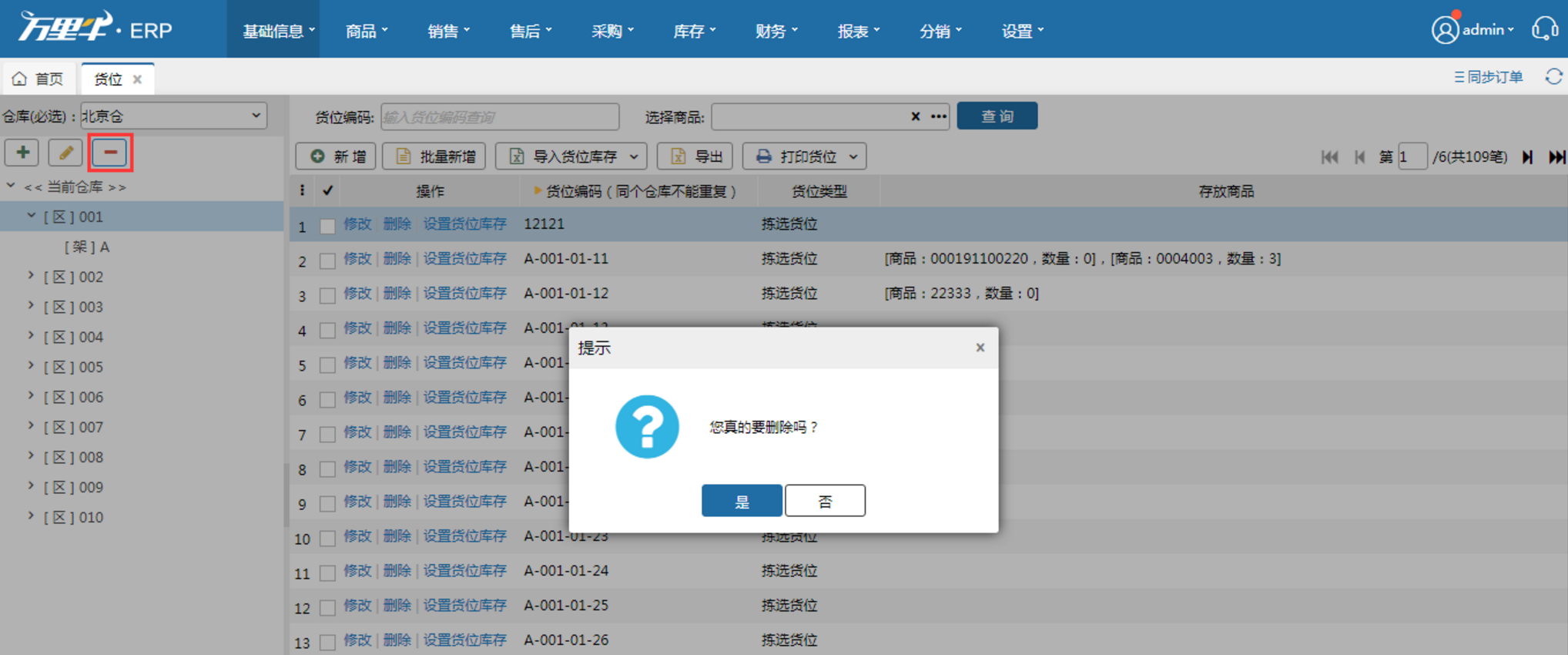Open the 打印货位 dropdown arrow
This screenshot has width=1568, height=655.
point(853,157)
